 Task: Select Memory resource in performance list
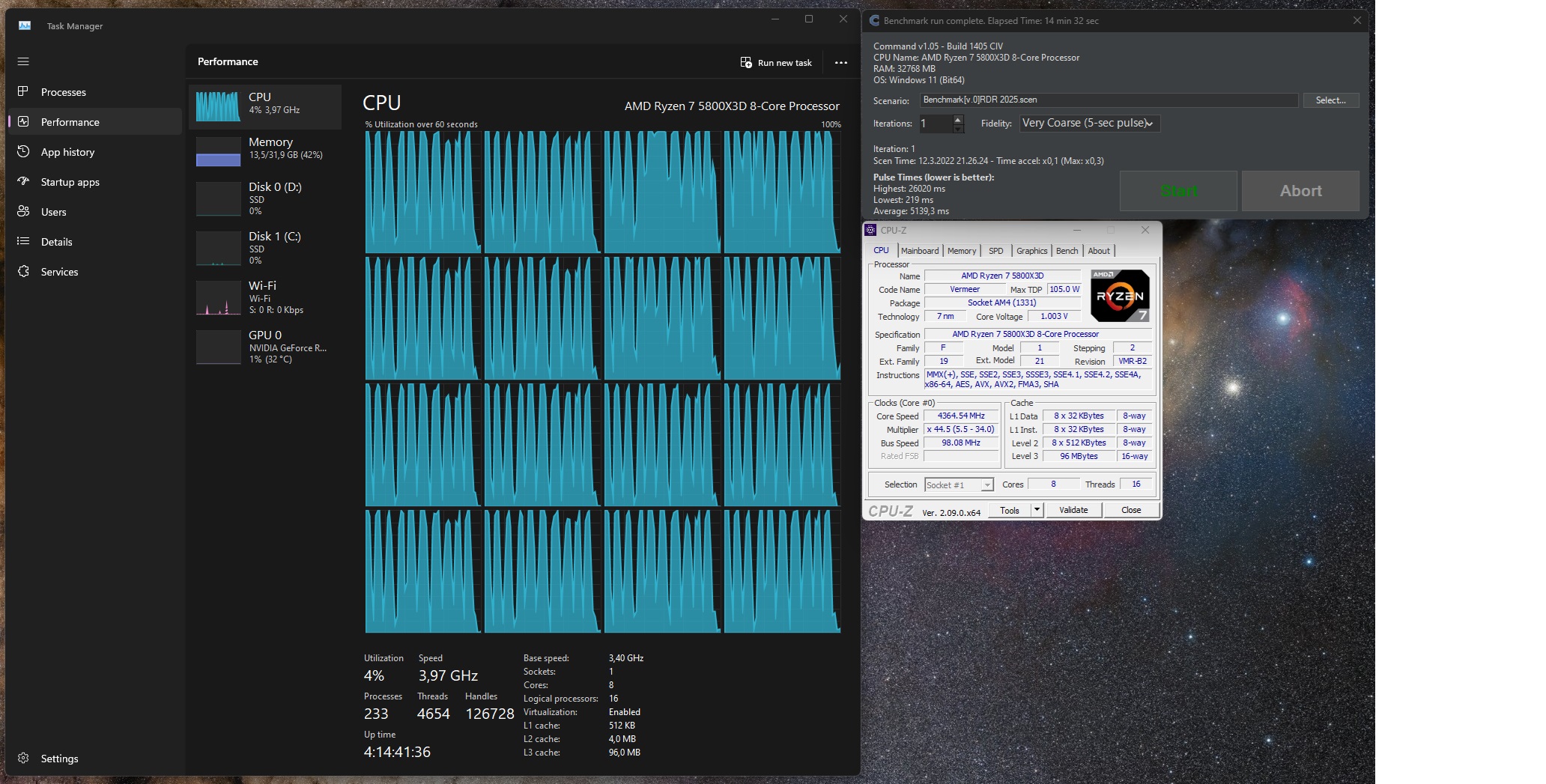coord(265,151)
